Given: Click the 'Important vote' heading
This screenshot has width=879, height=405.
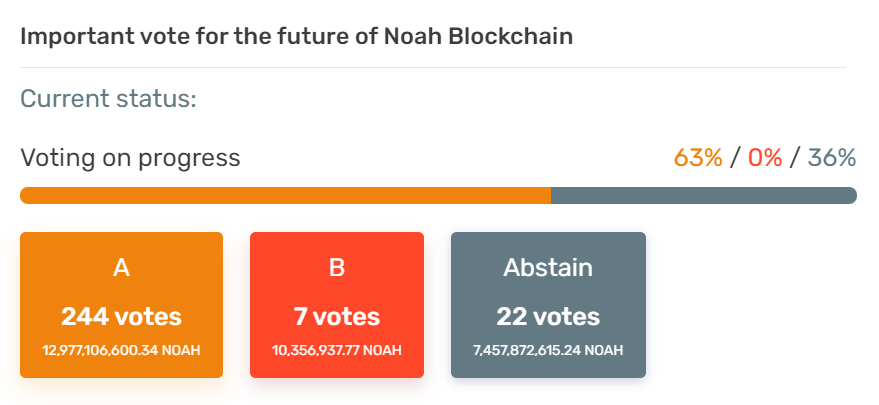Looking at the screenshot, I should [296, 37].
